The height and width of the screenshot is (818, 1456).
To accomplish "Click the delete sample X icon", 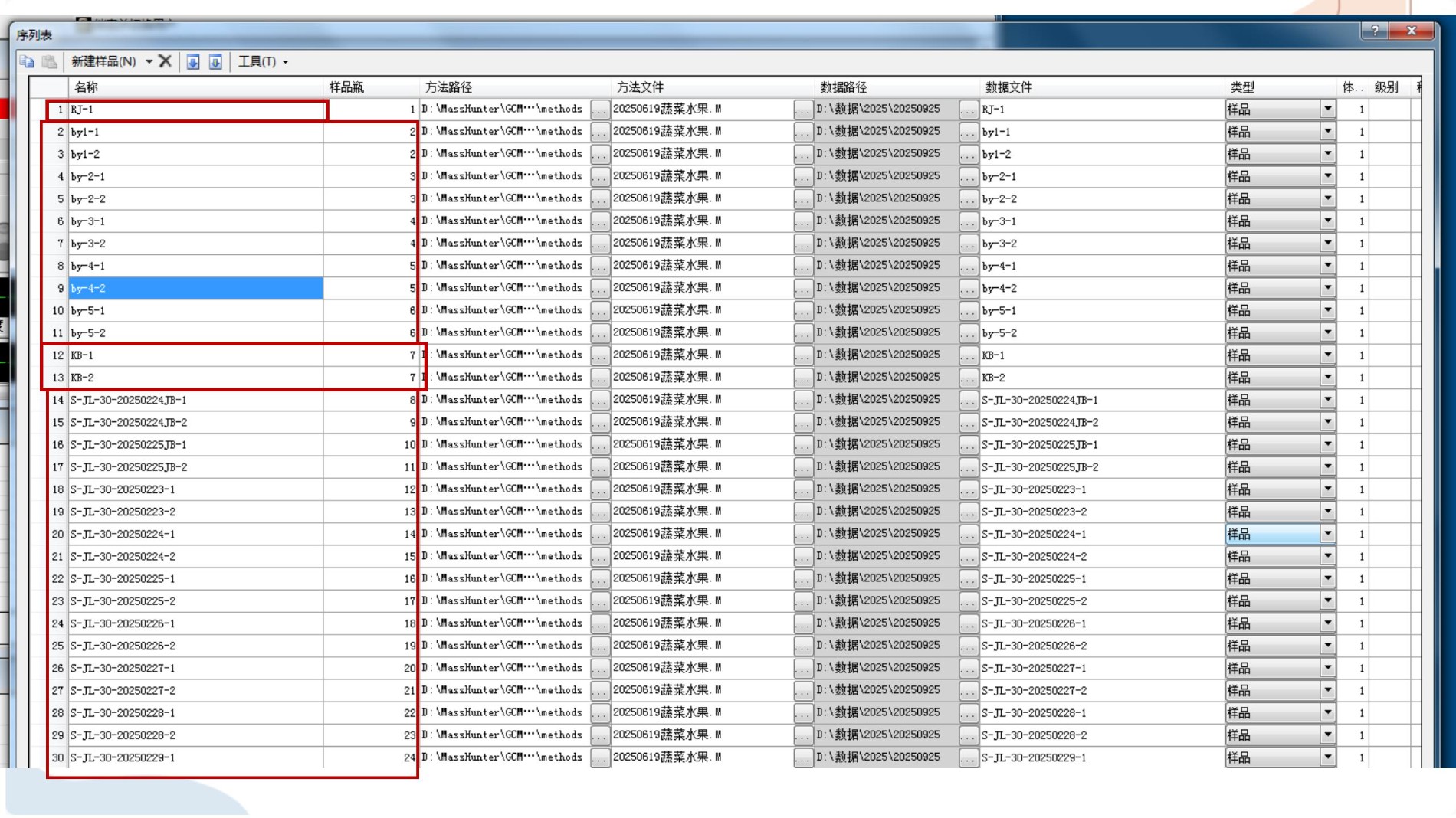I will click(x=165, y=61).
